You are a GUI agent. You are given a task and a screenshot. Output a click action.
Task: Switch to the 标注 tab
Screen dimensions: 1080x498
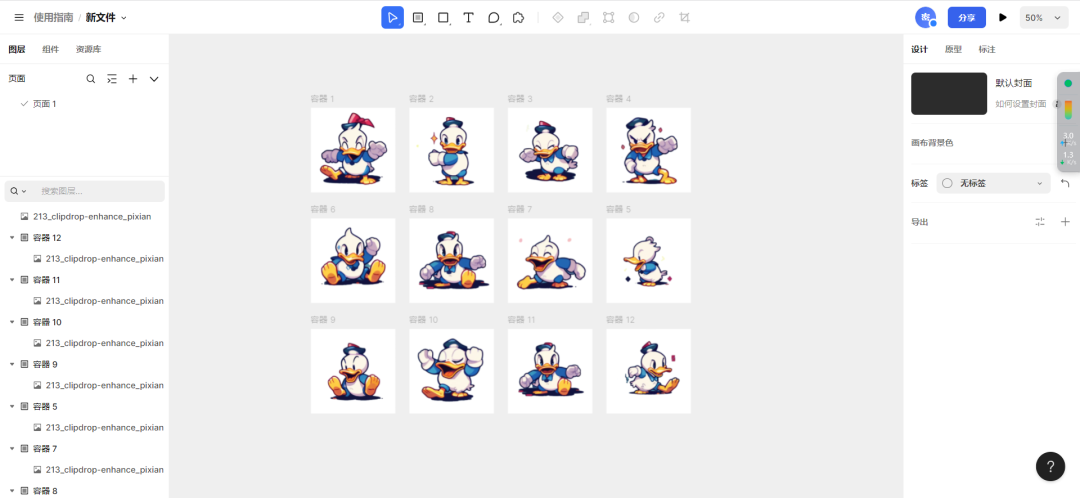(987, 49)
